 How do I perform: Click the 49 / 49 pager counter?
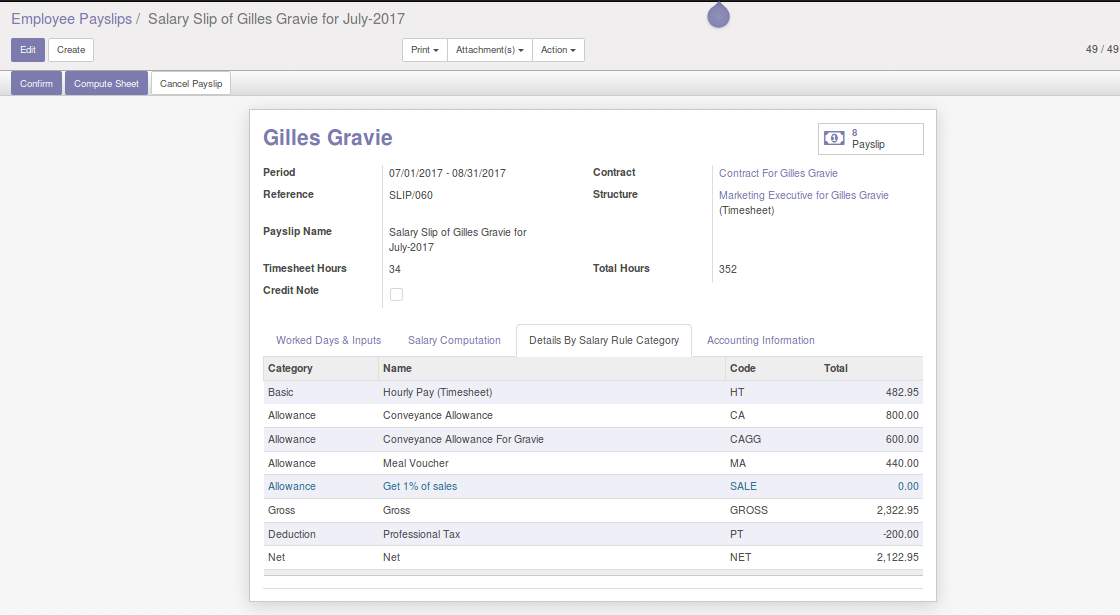point(1101,50)
